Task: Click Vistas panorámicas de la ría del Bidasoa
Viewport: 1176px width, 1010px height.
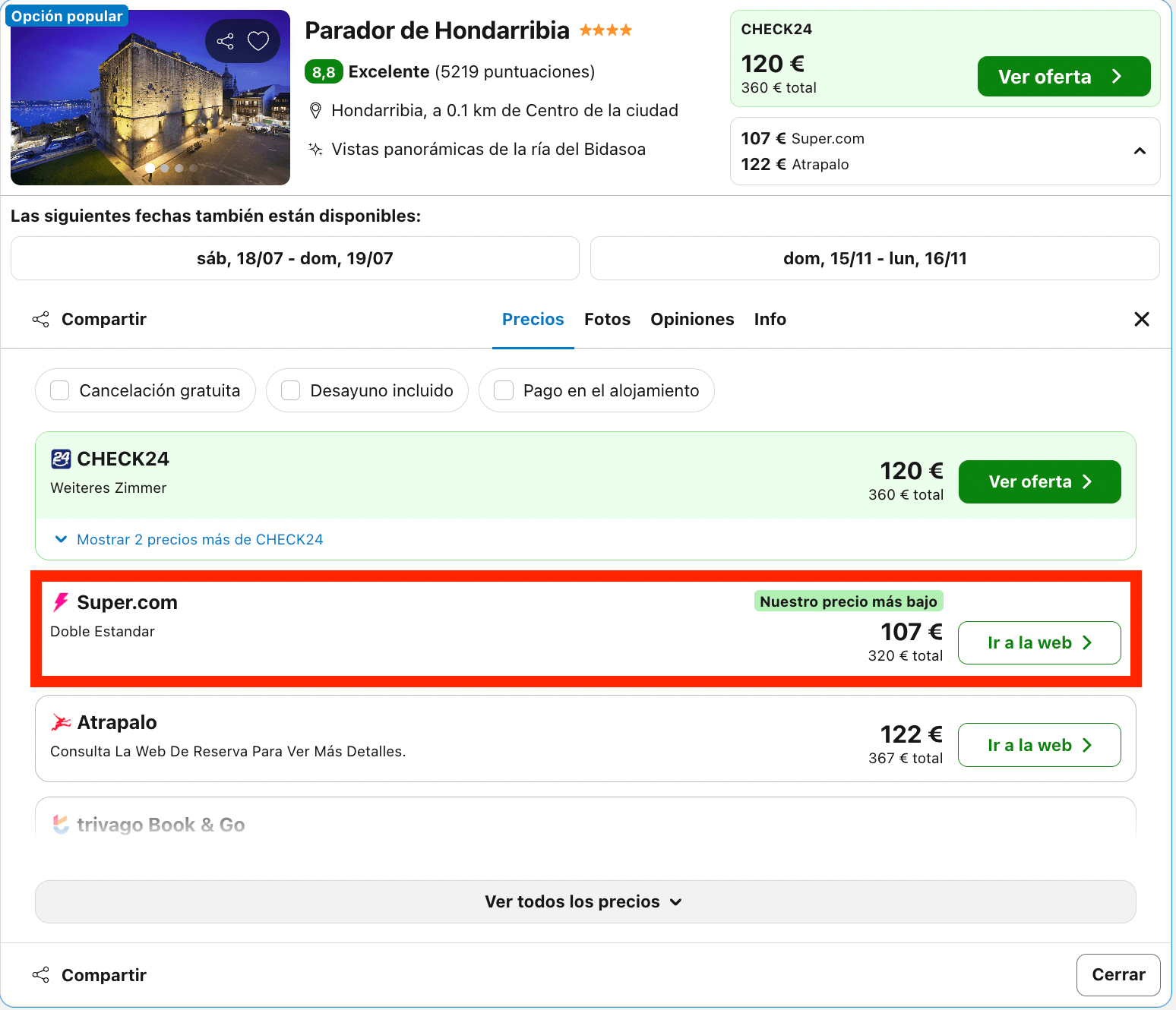Action: click(488, 150)
